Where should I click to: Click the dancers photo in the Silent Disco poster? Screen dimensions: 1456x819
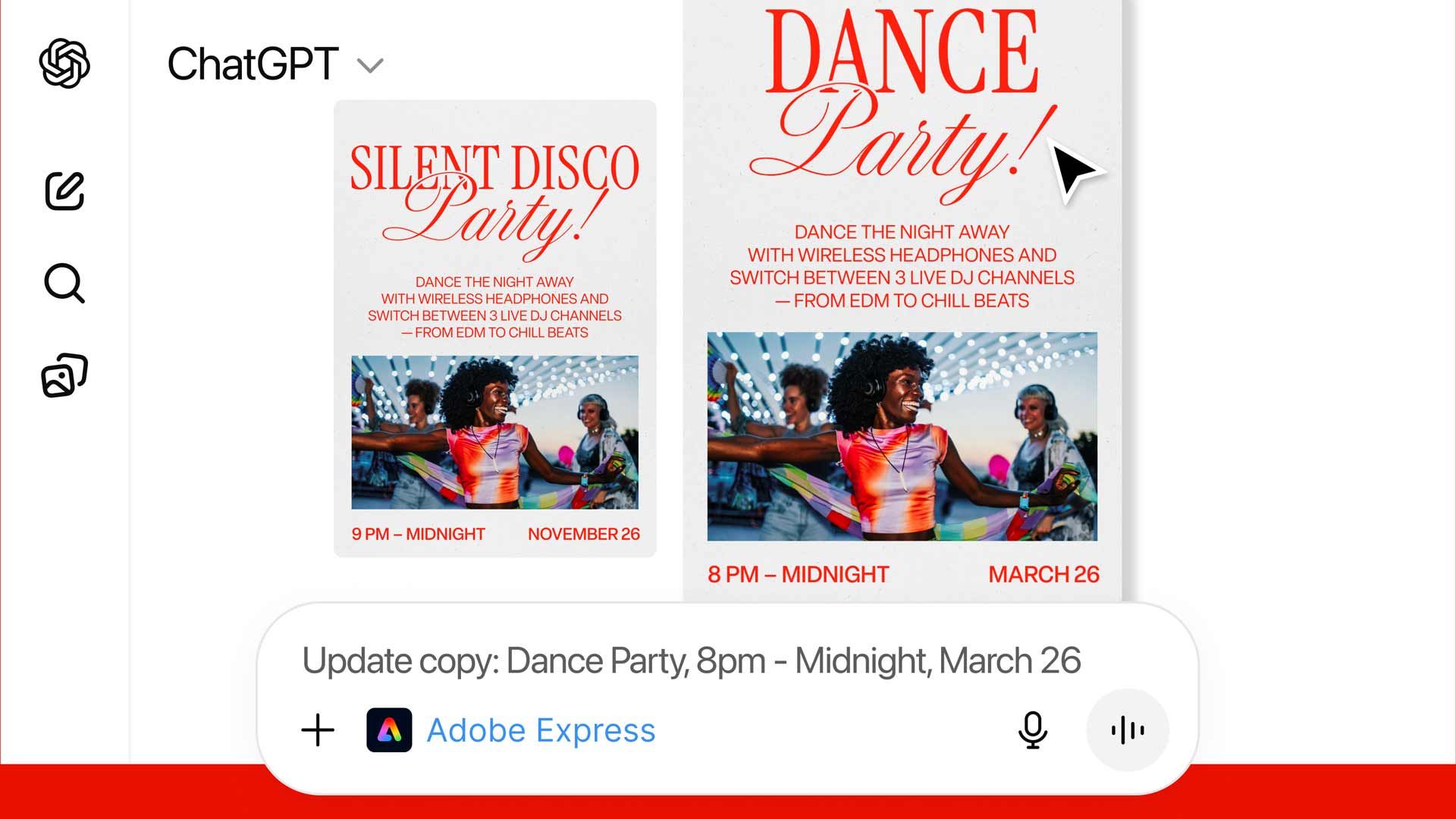[x=494, y=432]
